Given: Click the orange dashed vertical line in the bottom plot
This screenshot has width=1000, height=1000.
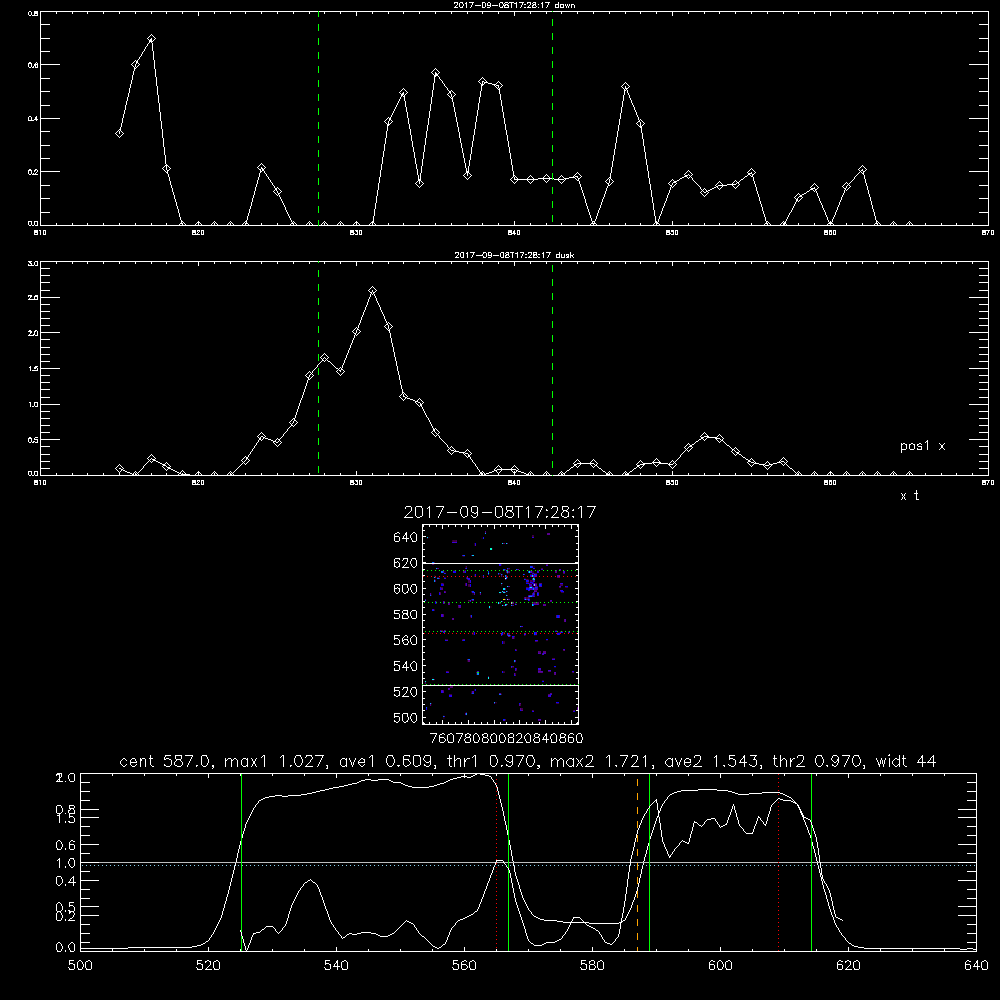Looking at the screenshot, I should [637, 862].
